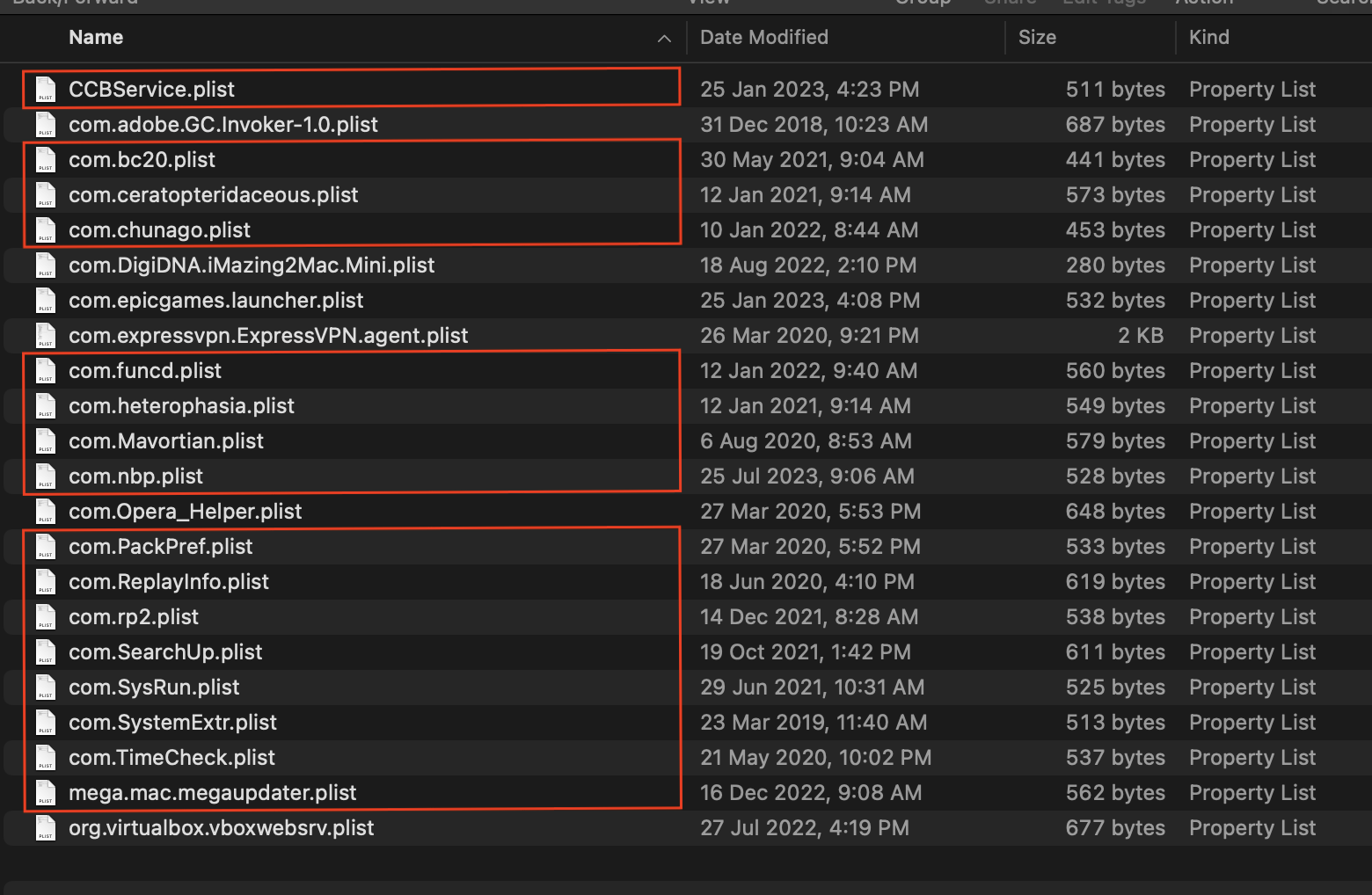Click the icon next to com.Mavortian.plist
The image size is (1372, 895).
pyautogui.click(x=46, y=440)
